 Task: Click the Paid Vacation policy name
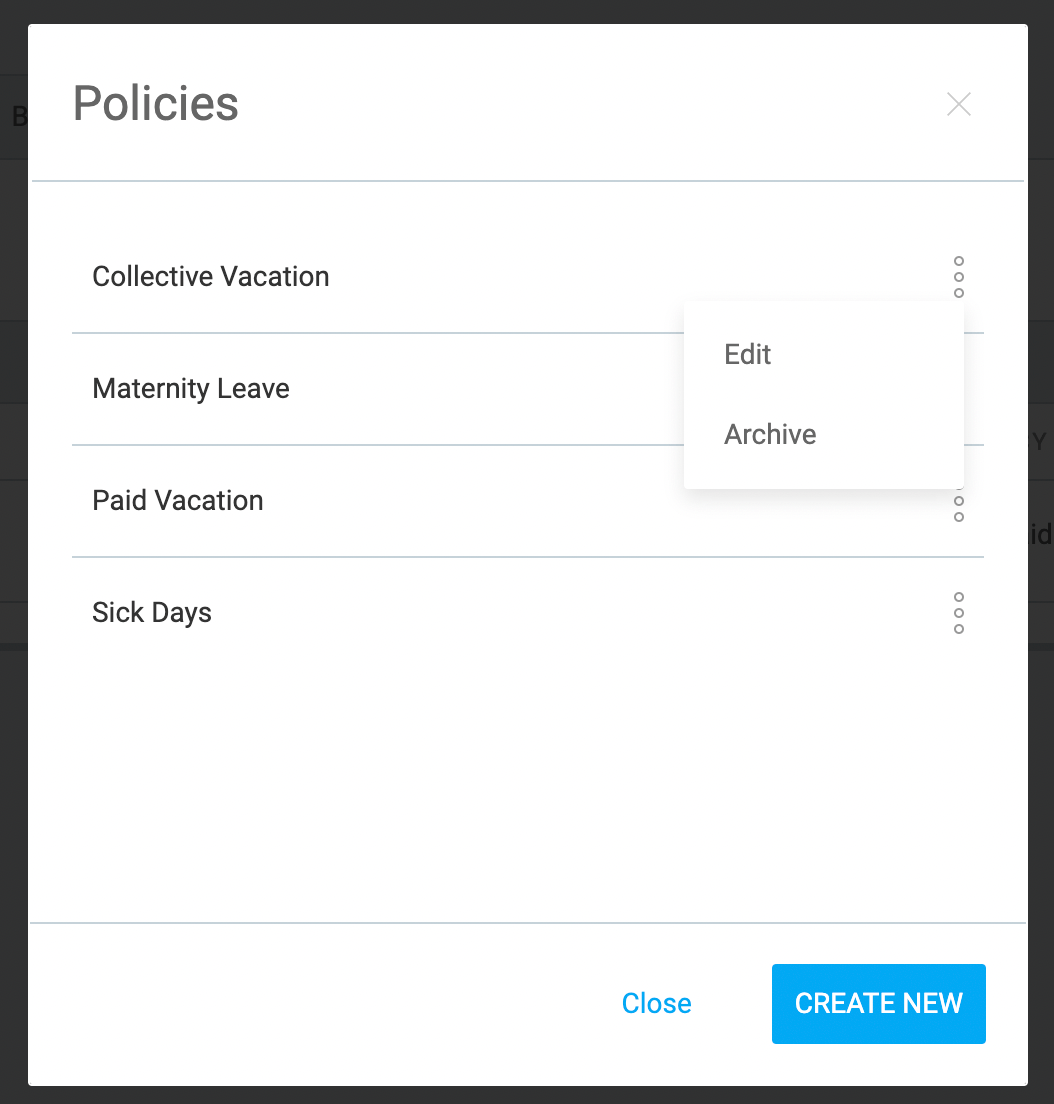pos(177,500)
